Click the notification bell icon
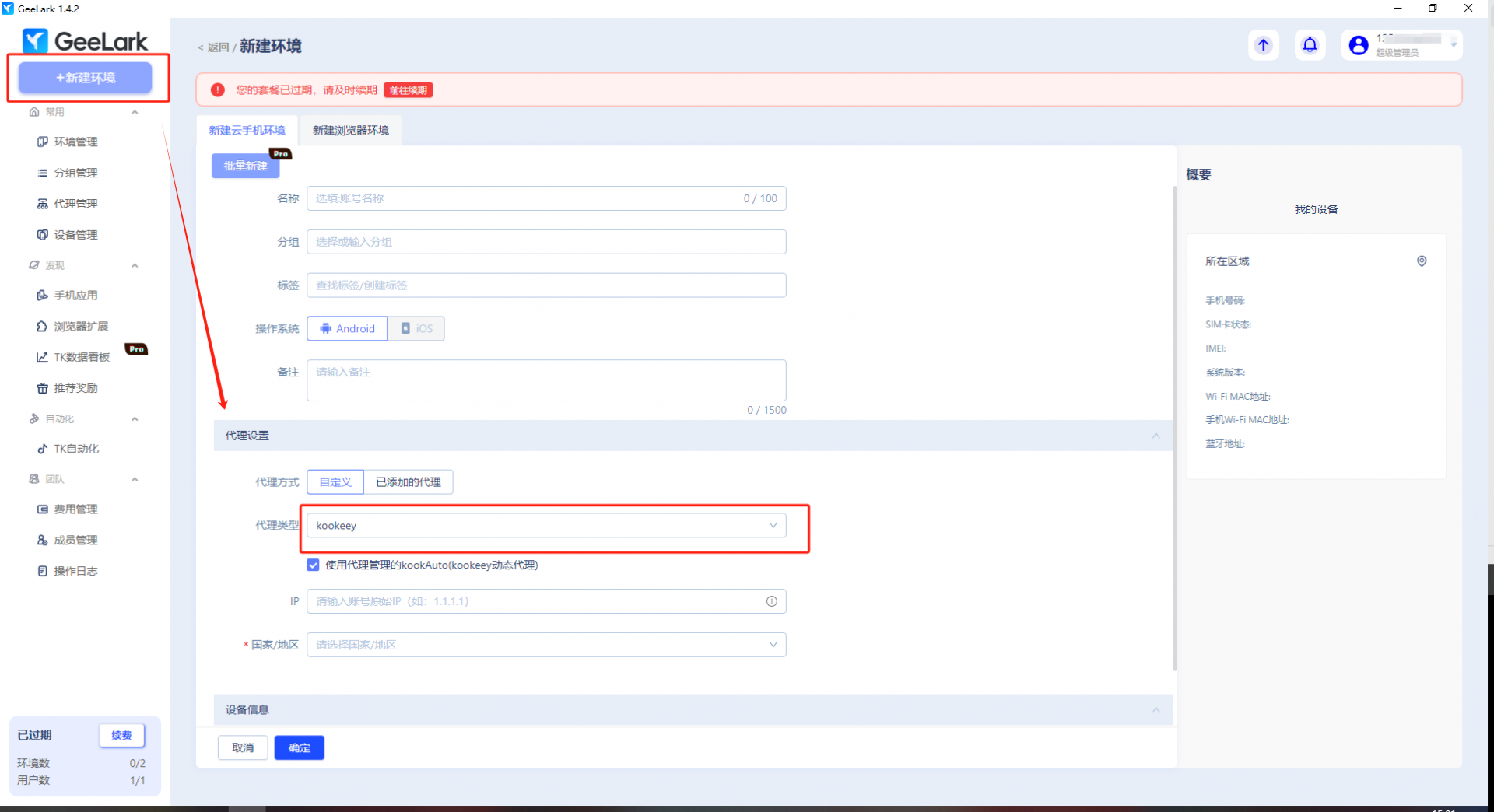 point(1310,45)
